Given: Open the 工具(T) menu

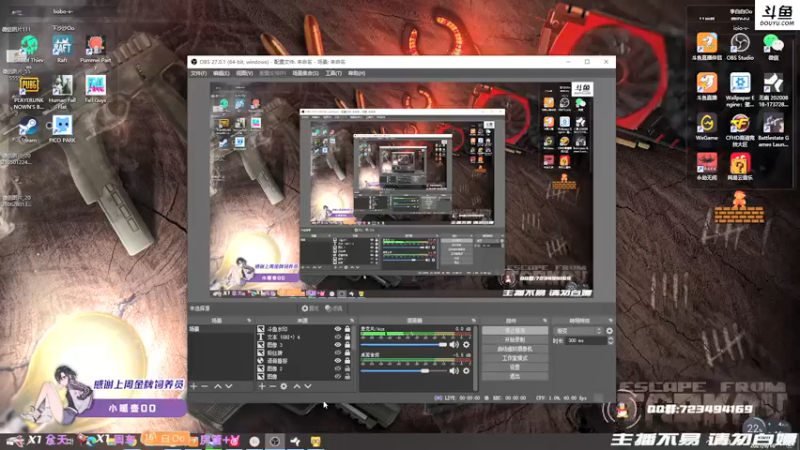Looking at the screenshot, I should [x=334, y=73].
